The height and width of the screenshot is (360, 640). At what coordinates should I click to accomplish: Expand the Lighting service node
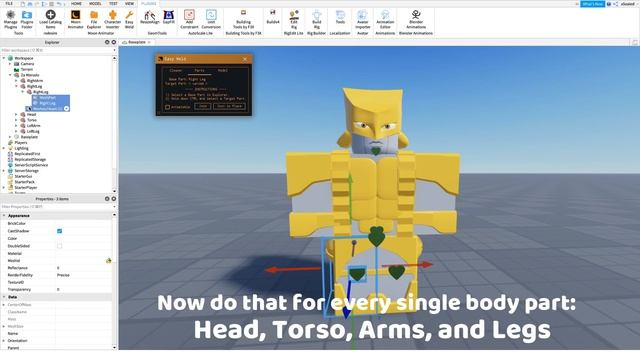(4, 148)
